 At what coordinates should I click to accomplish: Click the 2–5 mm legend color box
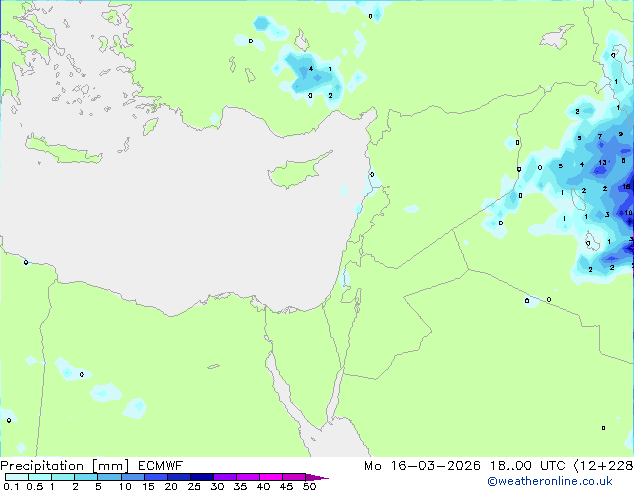point(86,477)
